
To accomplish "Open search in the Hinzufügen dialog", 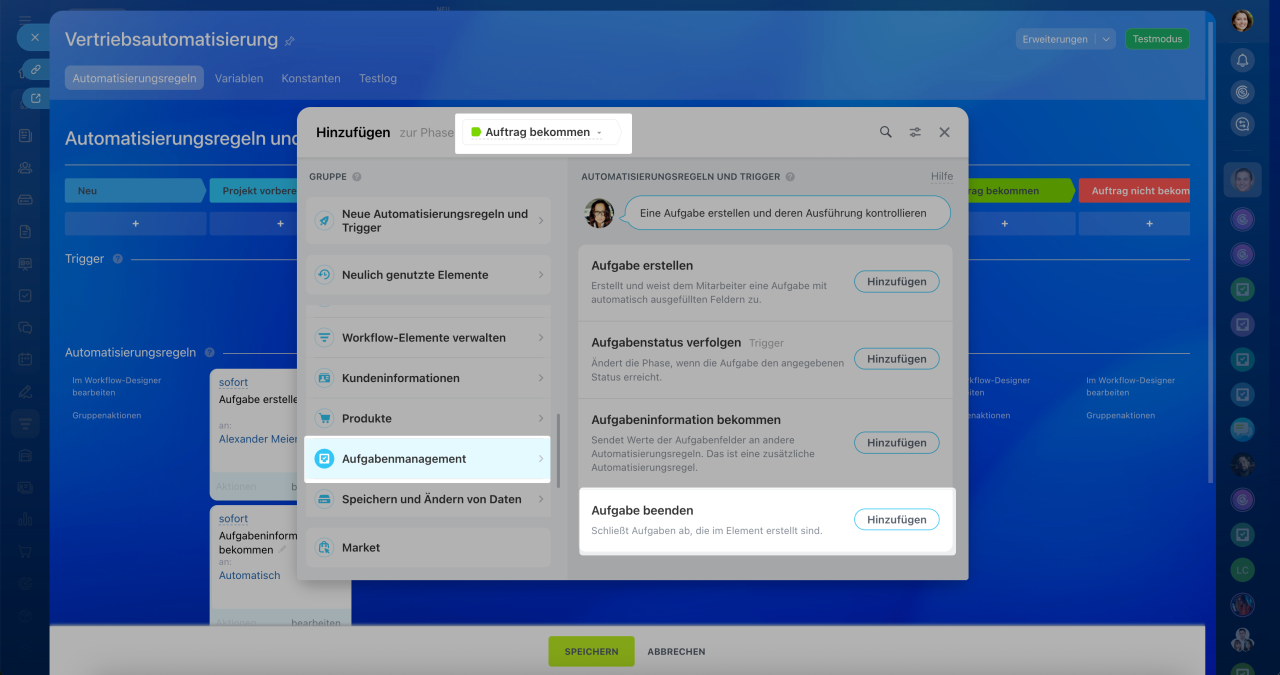I will pyautogui.click(x=885, y=132).
